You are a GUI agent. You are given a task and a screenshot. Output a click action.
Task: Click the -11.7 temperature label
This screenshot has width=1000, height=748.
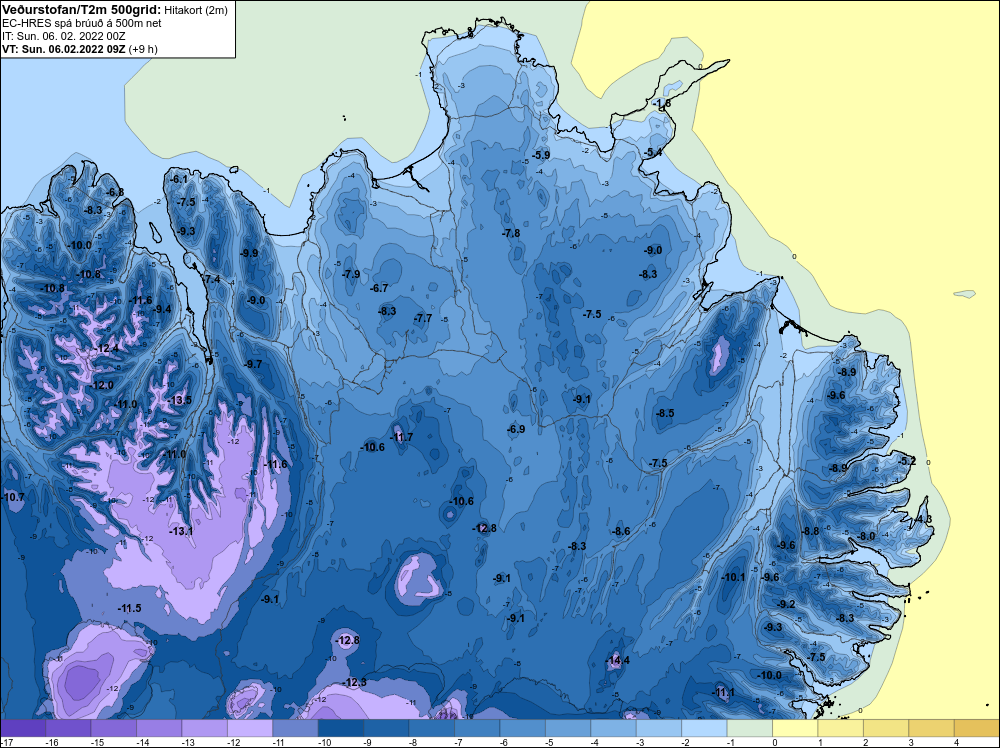(401, 437)
